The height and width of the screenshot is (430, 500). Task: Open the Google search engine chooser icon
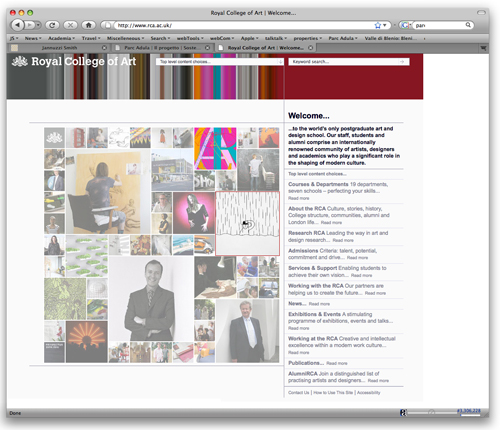(x=405, y=25)
